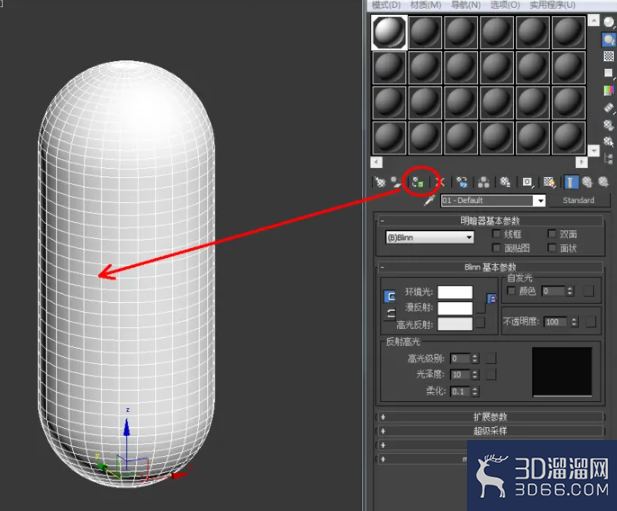Viewport: 617px width, 511px height.
Task: Click the Video Color Check icon
Action: coord(609,90)
